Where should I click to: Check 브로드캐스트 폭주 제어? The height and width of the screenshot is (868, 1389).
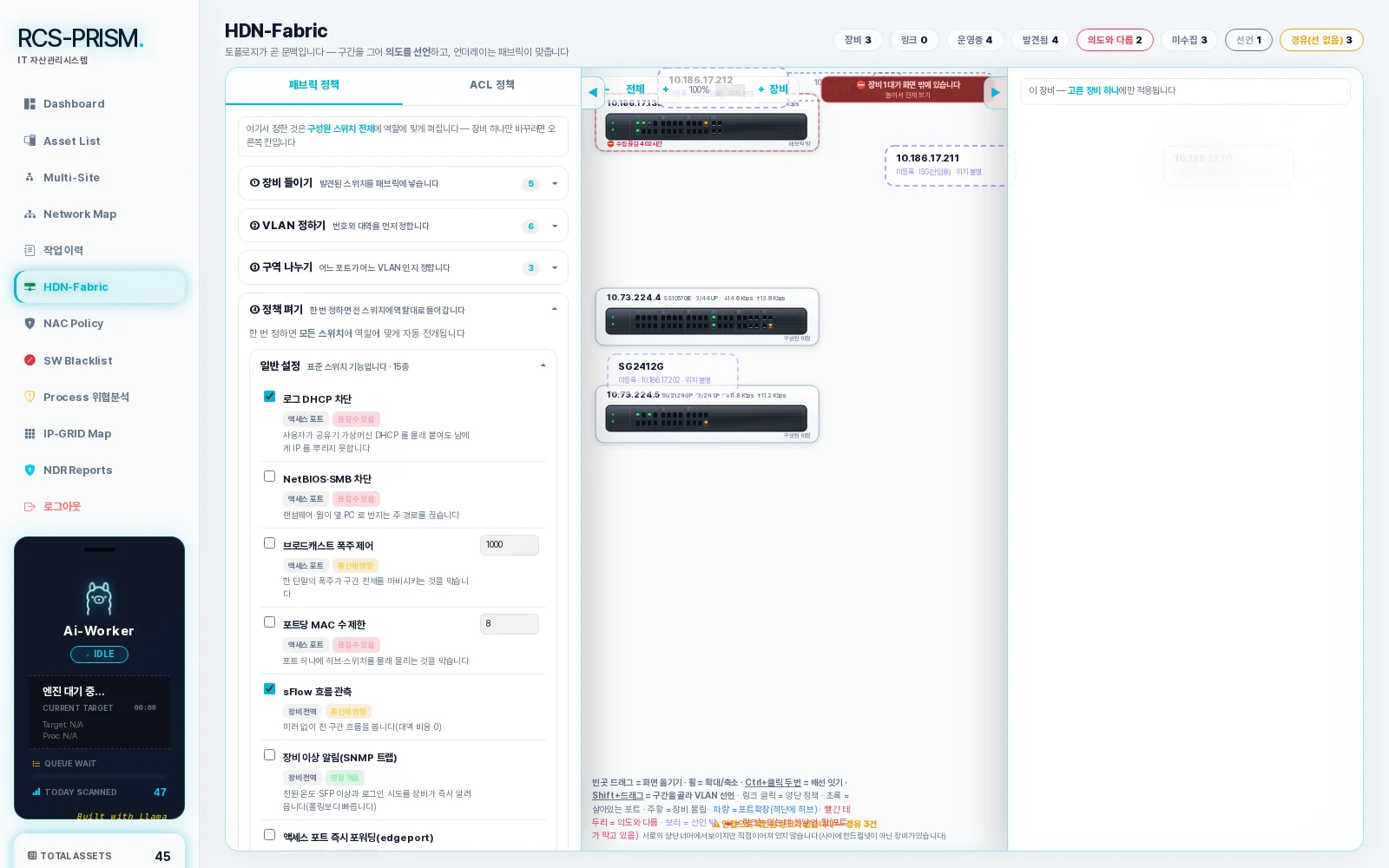pyautogui.click(x=269, y=543)
